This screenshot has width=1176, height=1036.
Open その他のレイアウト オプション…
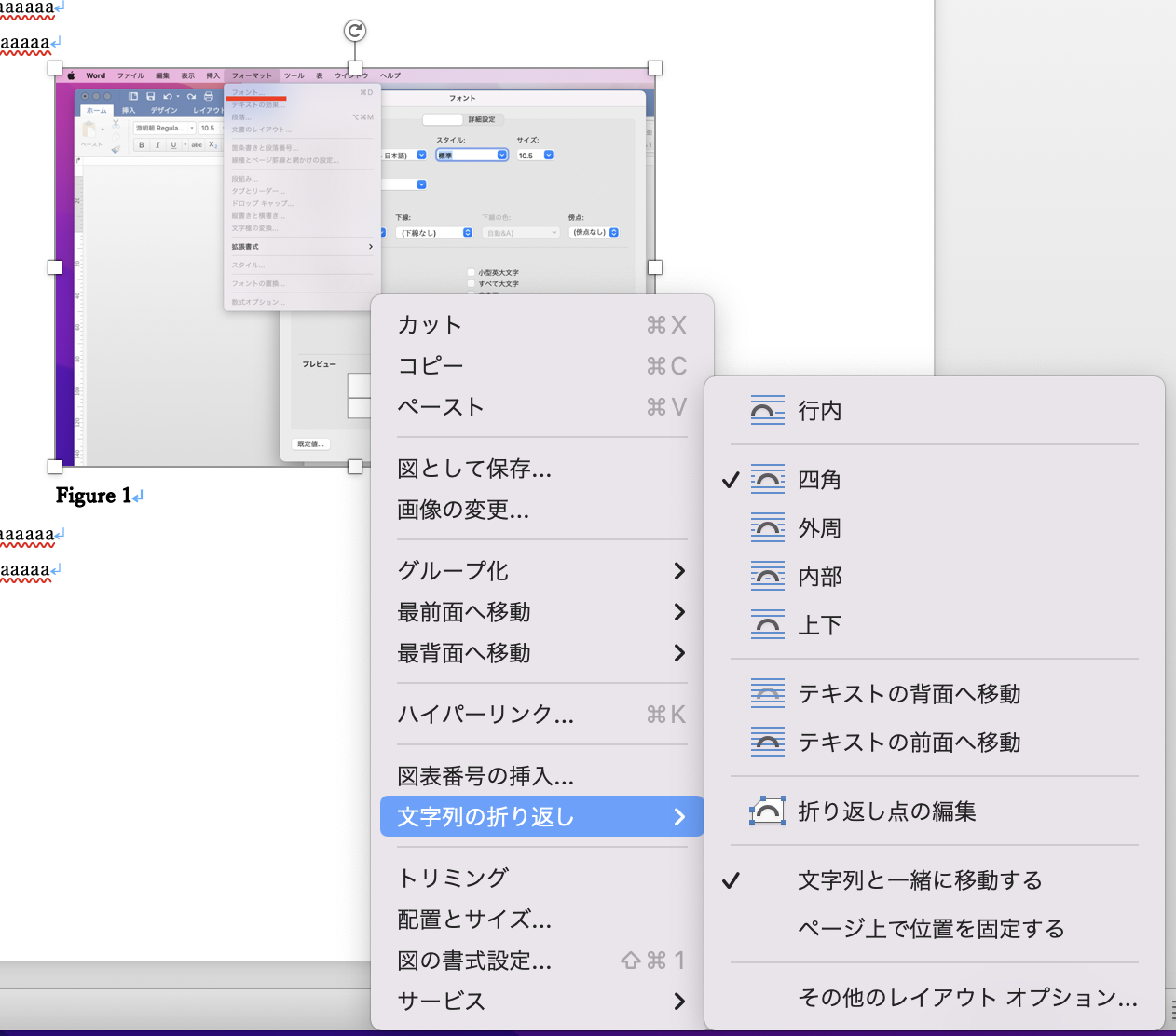pyautogui.click(x=935, y=998)
